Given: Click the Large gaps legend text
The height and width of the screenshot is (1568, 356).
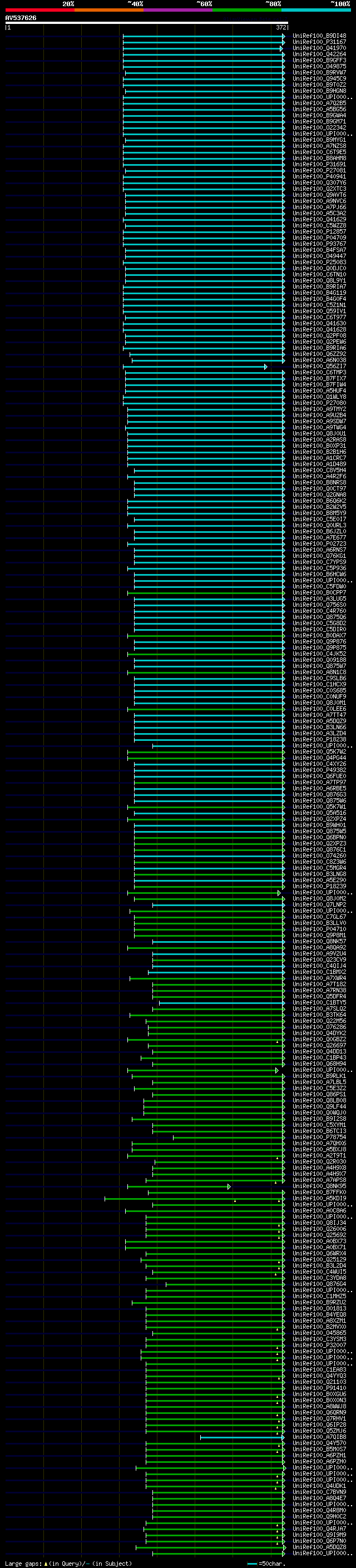Looking at the screenshot, I should (x=68, y=1563).
